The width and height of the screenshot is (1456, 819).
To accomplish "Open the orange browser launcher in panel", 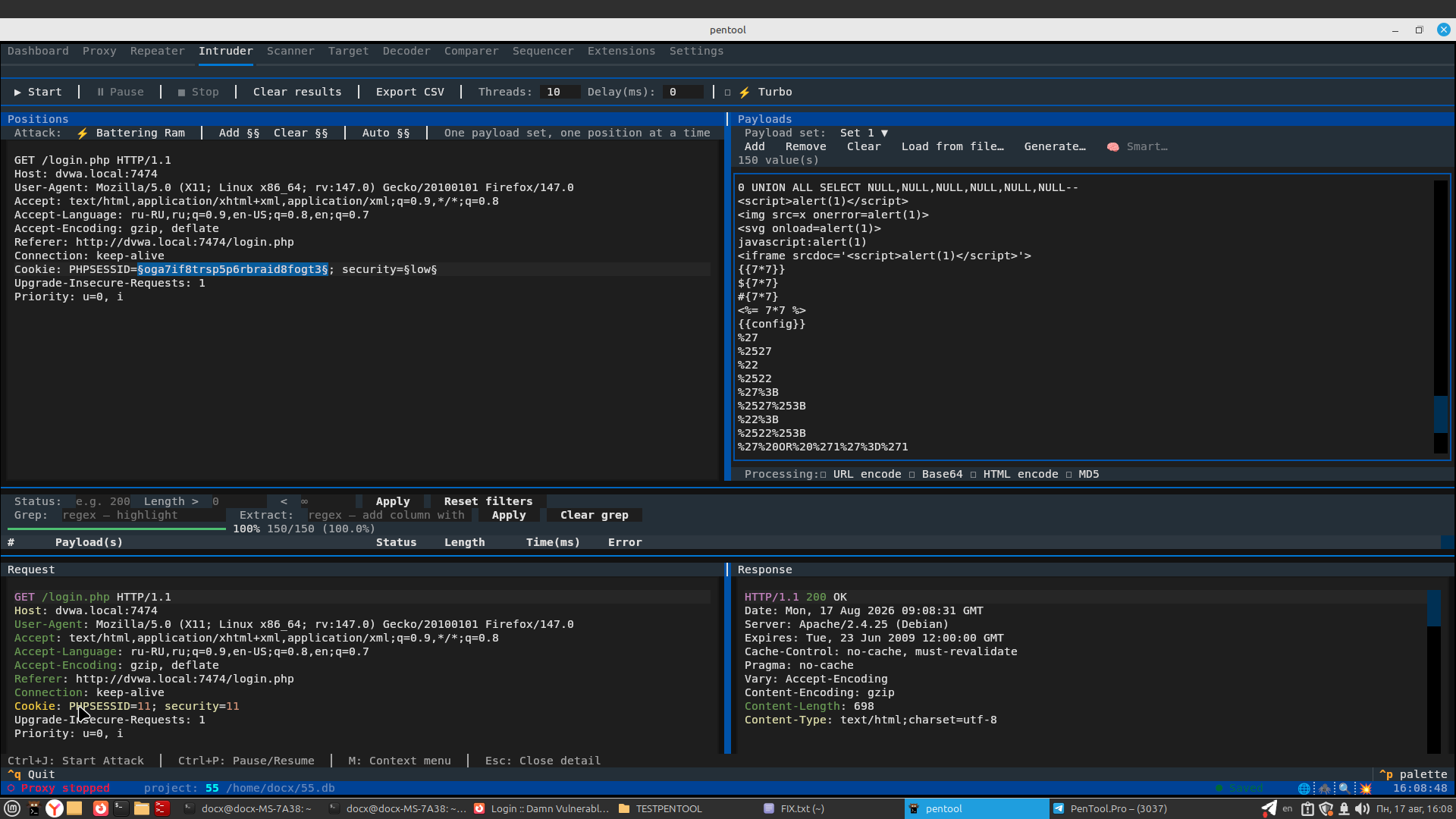I will (x=100, y=808).
